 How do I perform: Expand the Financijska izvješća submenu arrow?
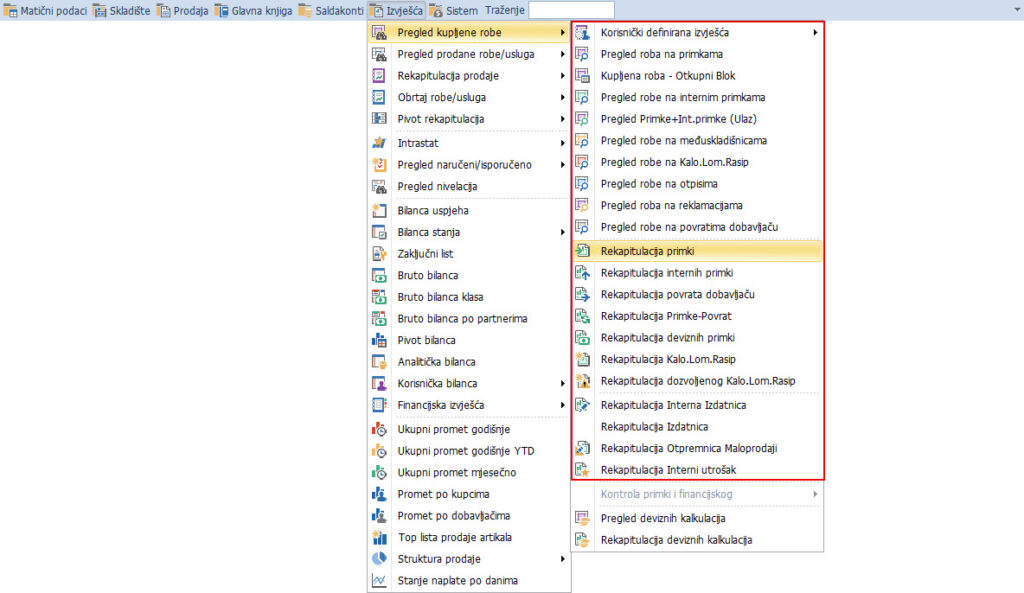pyautogui.click(x=563, y=405)
